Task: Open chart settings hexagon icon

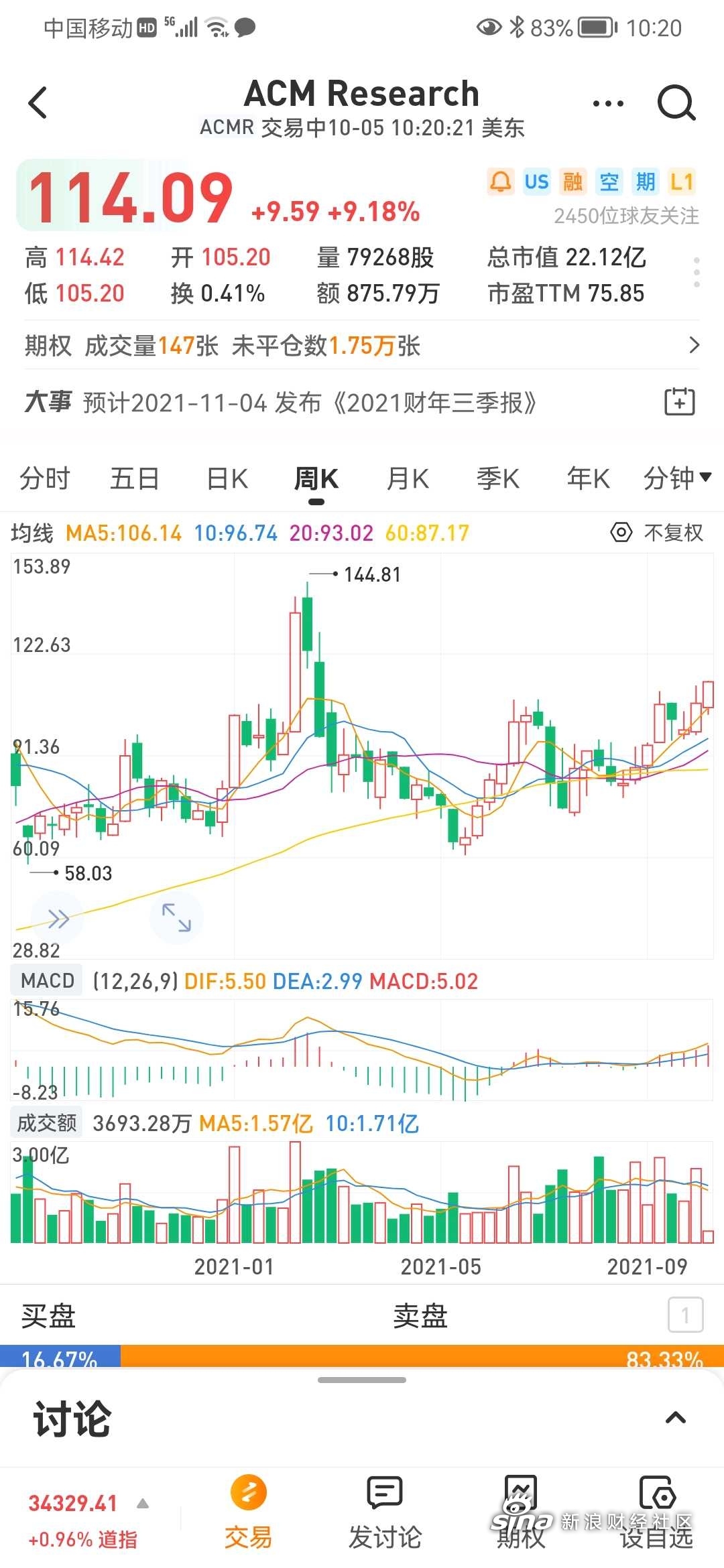Action: 621,533
